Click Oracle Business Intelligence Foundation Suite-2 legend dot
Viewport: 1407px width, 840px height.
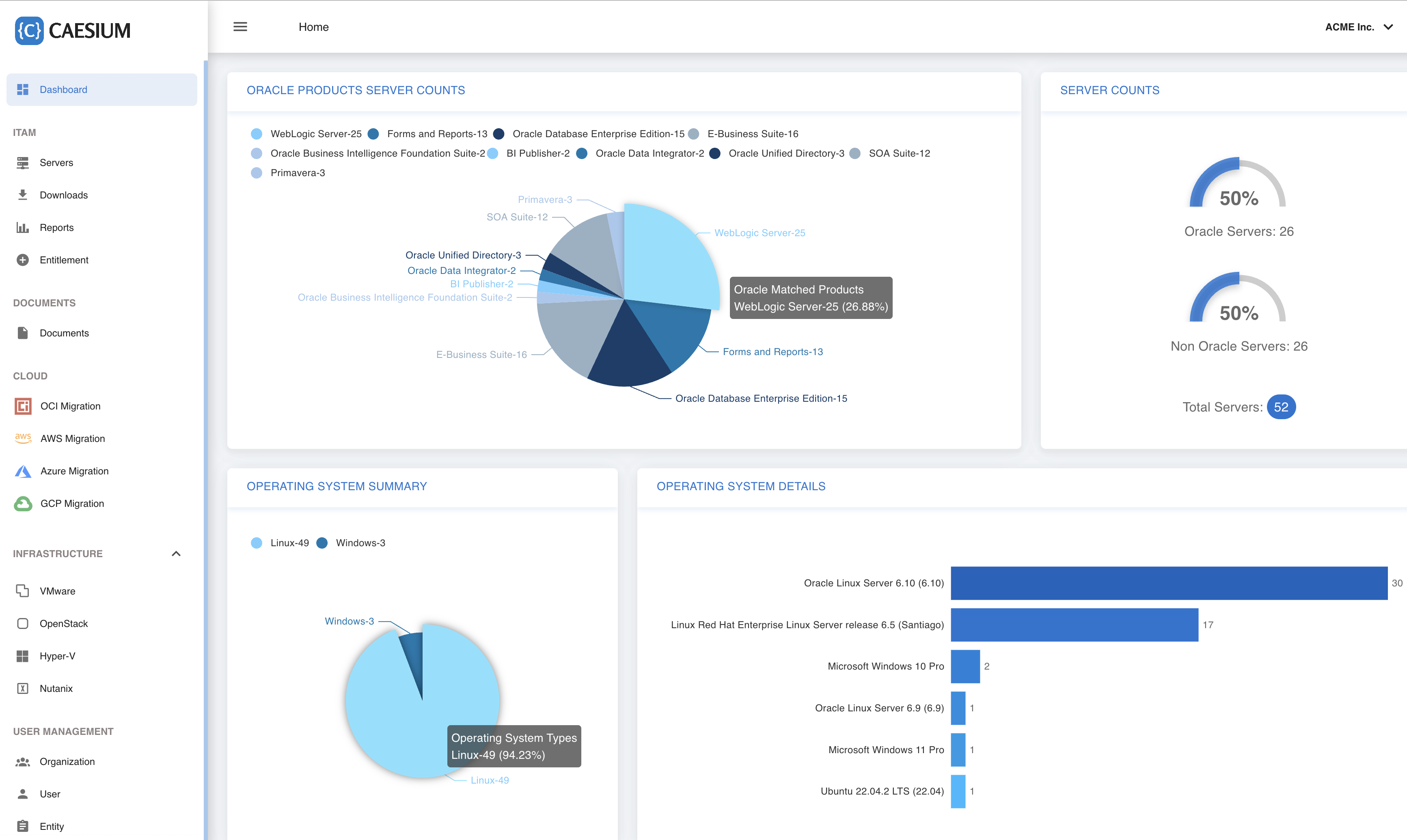257,153
